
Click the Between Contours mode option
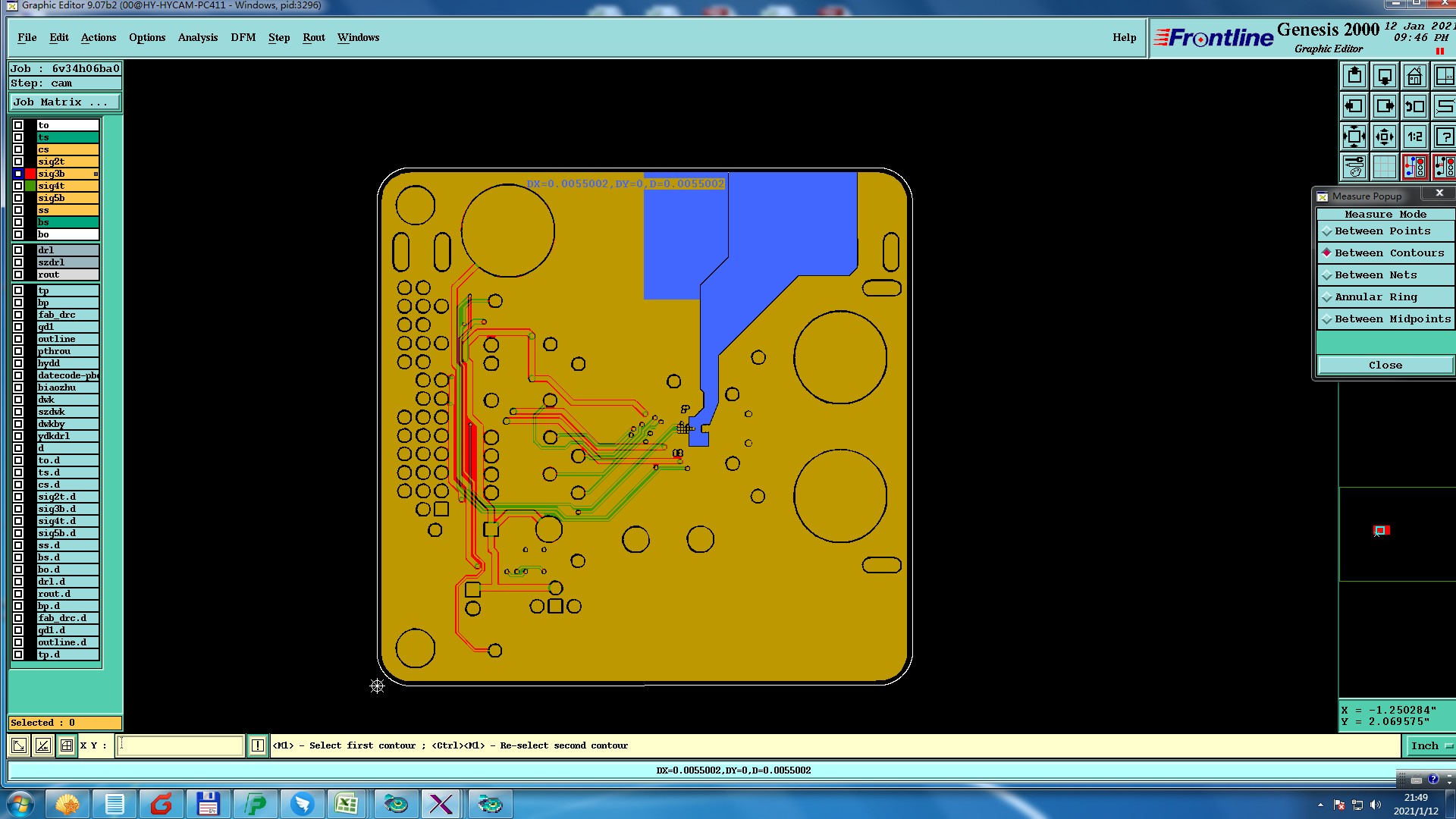coord(1385,253)
